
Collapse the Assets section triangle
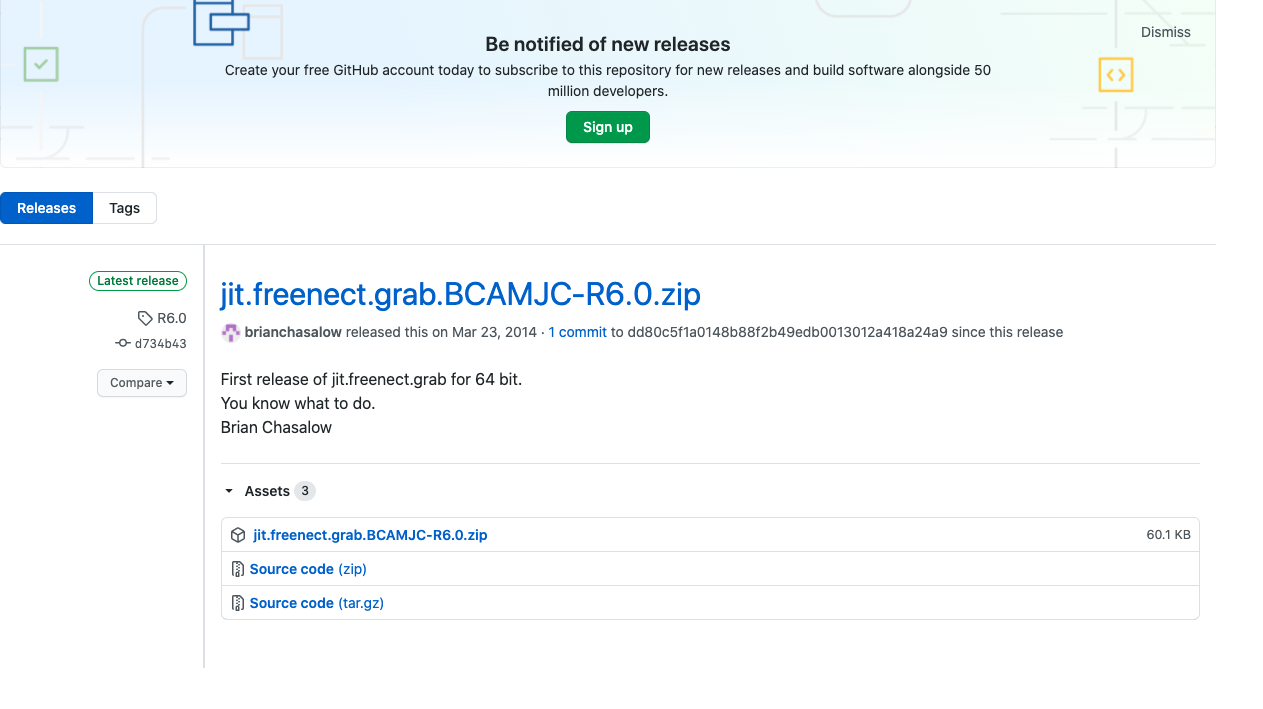229,491
